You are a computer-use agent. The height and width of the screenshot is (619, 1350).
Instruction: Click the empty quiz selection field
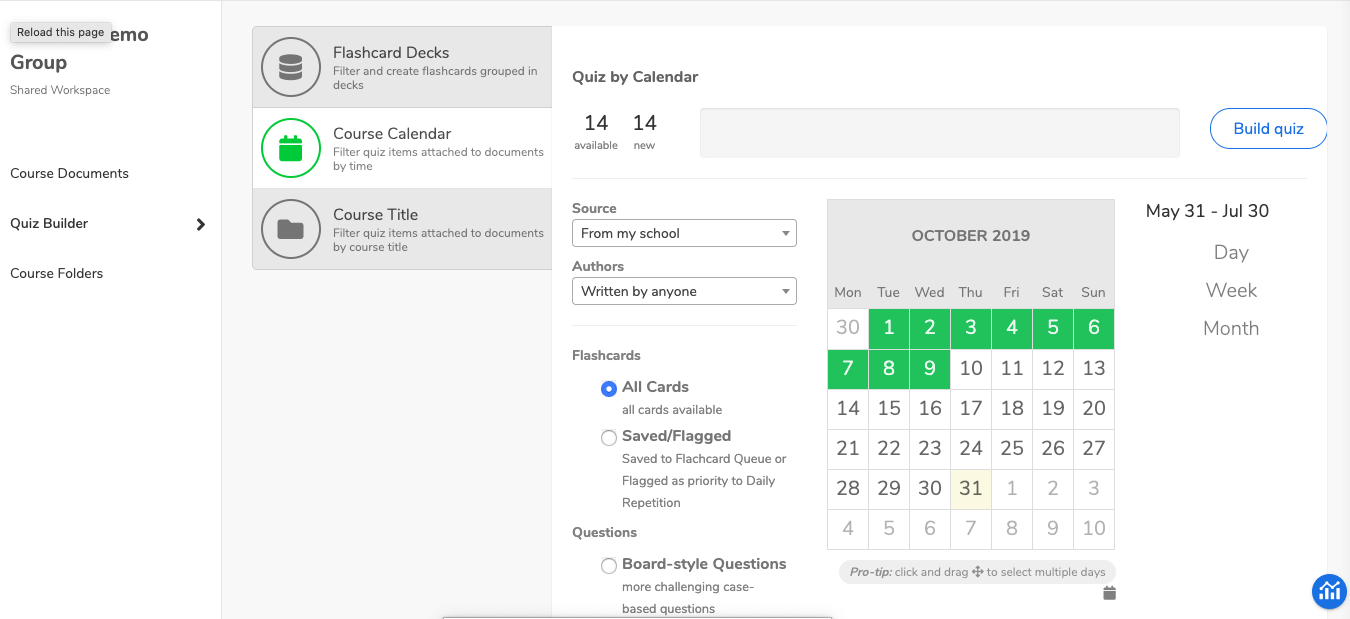pos(939,133)
